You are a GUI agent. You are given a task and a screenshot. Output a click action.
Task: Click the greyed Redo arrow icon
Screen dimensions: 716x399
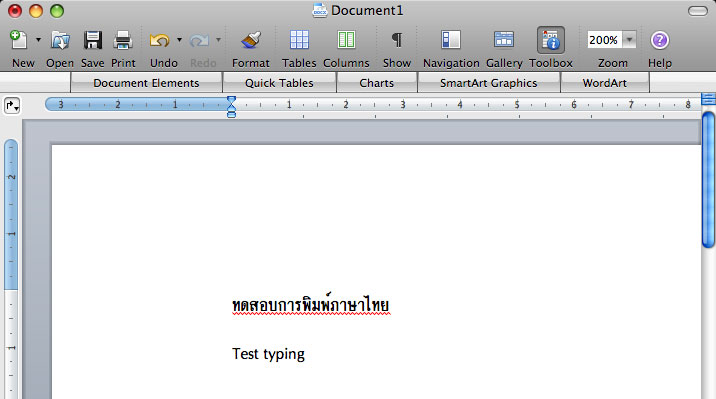pyautogui.click(x=199, y=41)
